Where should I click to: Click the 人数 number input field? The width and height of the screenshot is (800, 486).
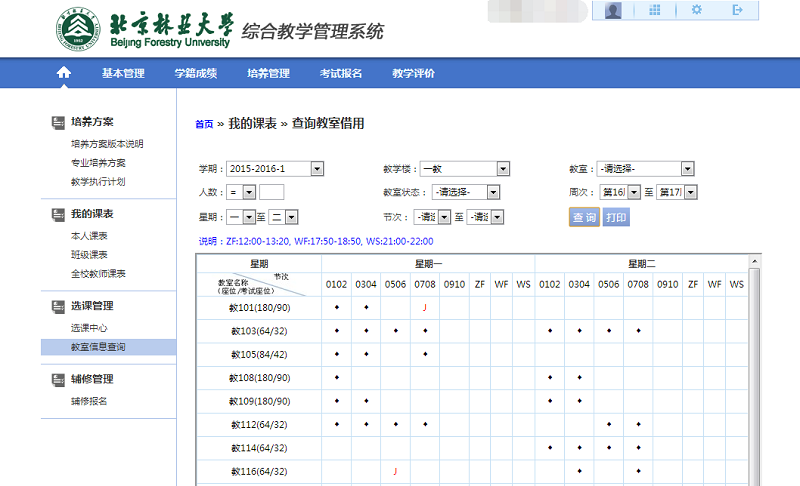(271, 192)
